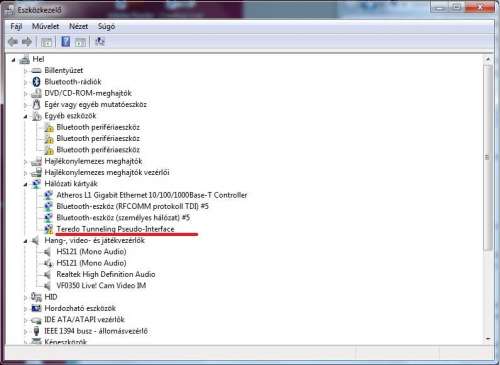Open the Művelet menu

[x=45, y=26]
